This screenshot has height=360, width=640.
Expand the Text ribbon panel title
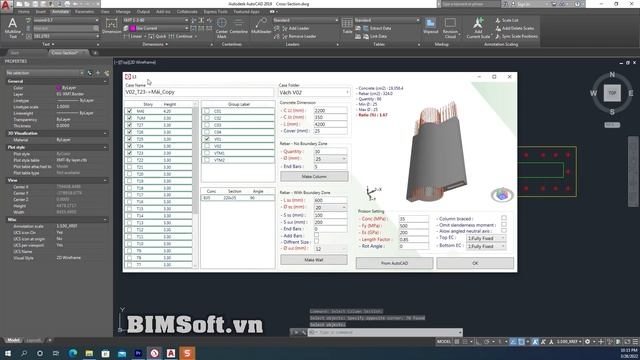[48, 44]
